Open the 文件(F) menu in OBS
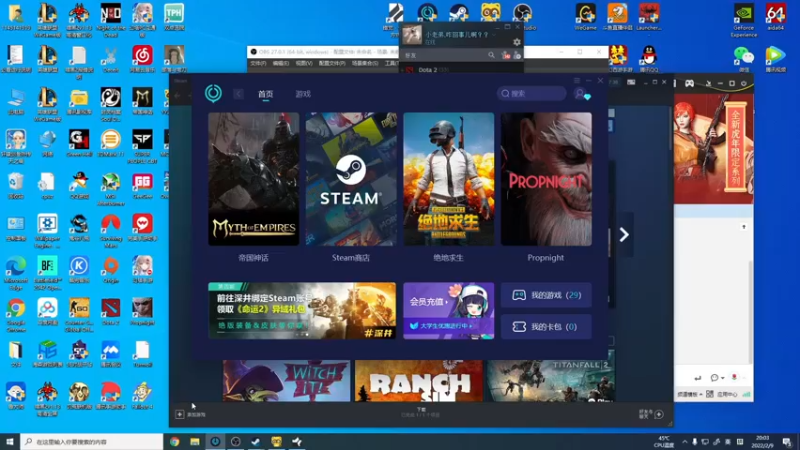Viewport: 800px width, 450px height. coord(258,63)
